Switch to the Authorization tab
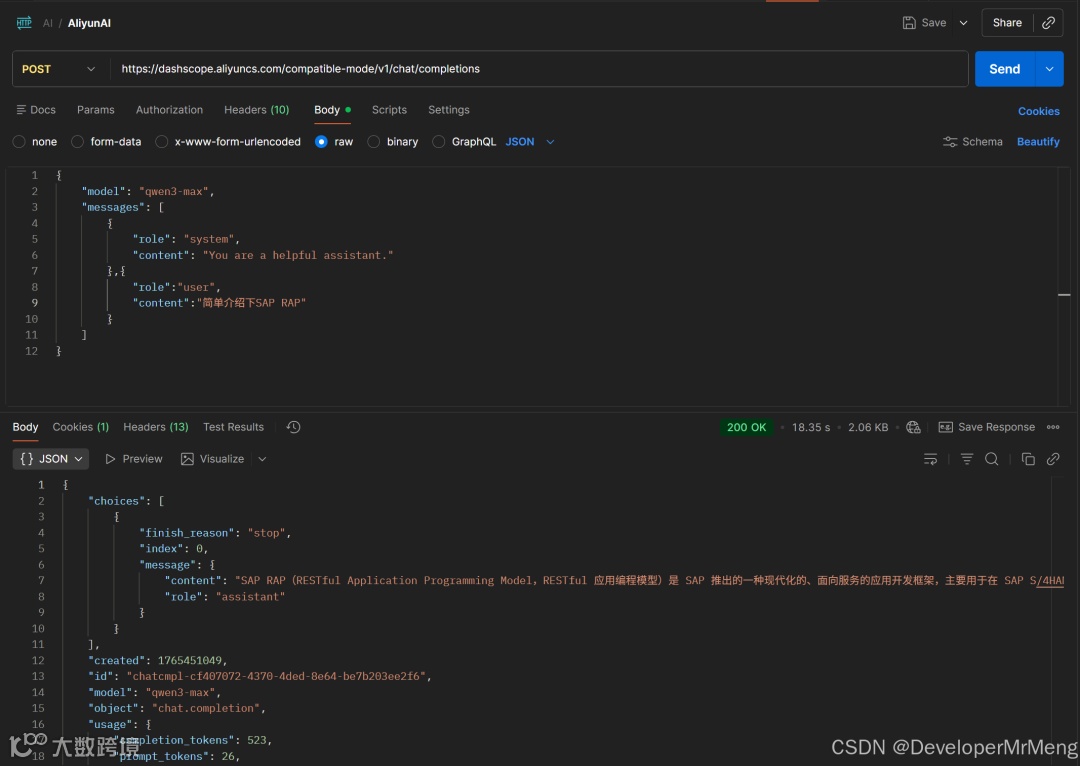 pyautogui.click(x=169, y=110)
